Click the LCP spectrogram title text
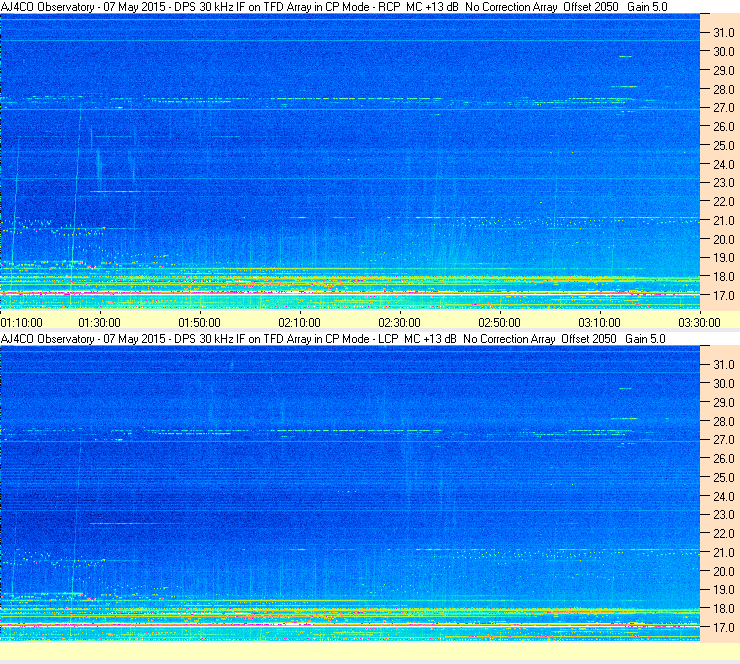Image resolution: width=740 pixels, height=664 pixels. coord(333,338)
